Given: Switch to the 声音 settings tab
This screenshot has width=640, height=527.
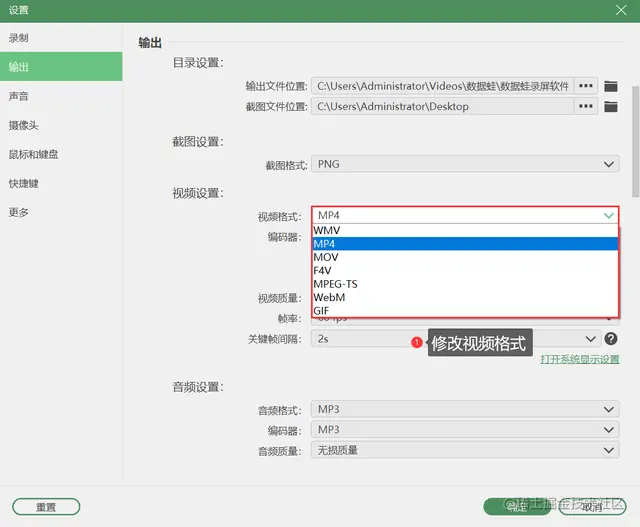Looking at the screenshot, I should pos(61,96).
